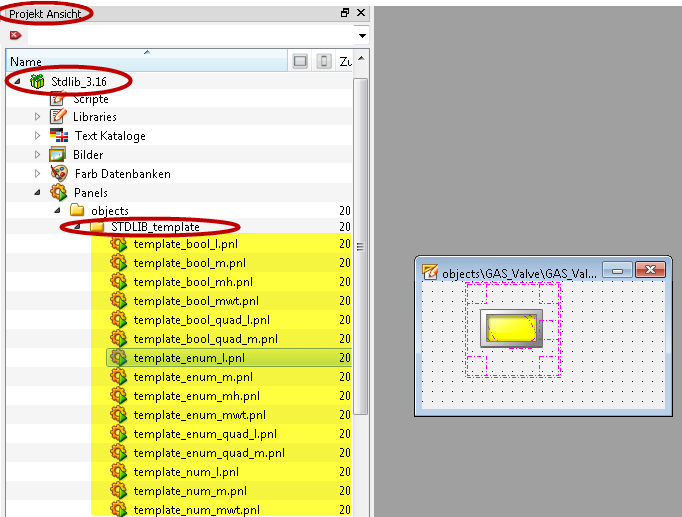Click the Stdlib_3.16 project icon
The width and height of the screenshot is (682, 517).
(37, 80)
